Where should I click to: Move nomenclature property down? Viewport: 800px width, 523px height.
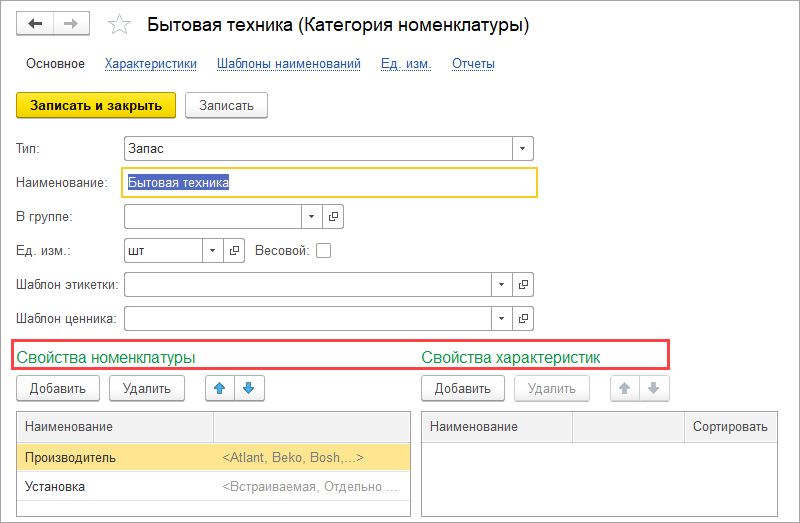pos(249,389)
